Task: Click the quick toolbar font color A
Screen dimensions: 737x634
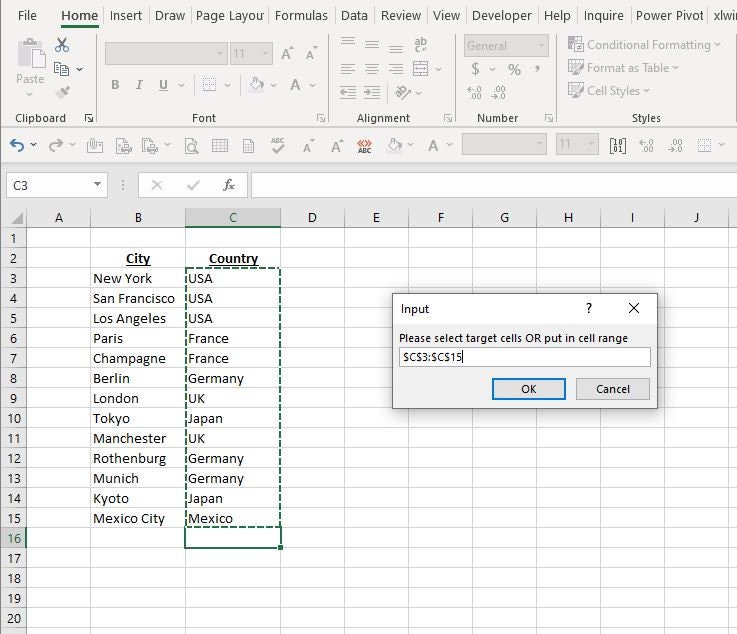Action: point(433,146)
